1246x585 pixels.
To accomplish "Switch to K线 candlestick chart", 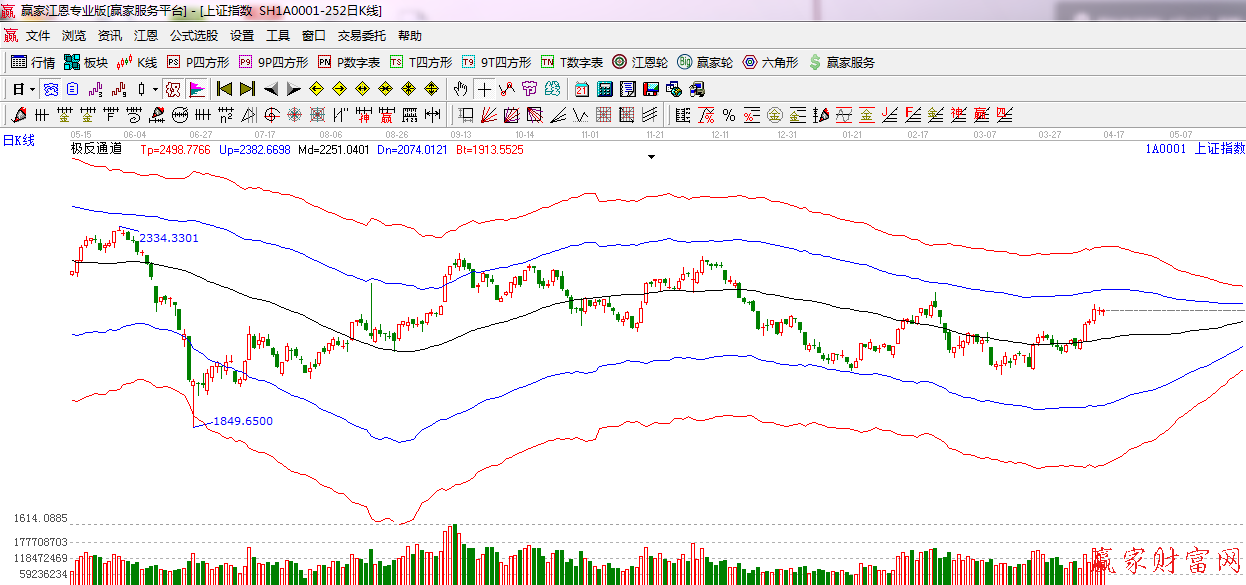I will coord(137,62).
